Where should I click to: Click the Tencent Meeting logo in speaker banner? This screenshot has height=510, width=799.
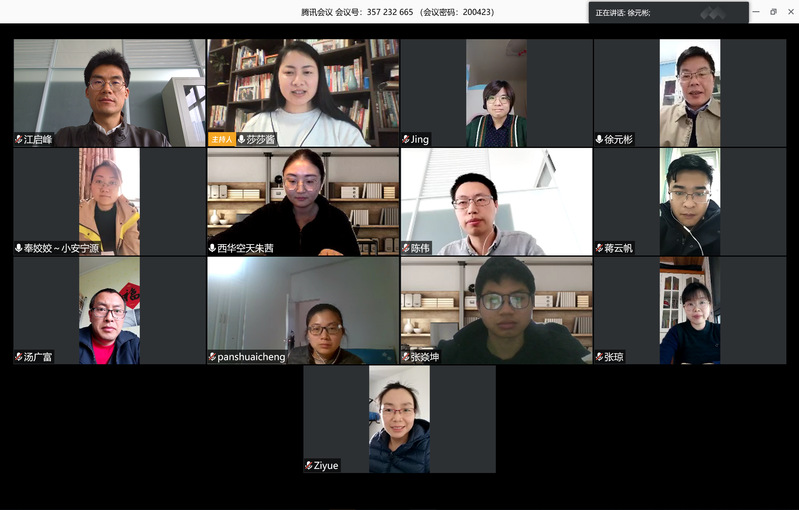click(713, 13)
